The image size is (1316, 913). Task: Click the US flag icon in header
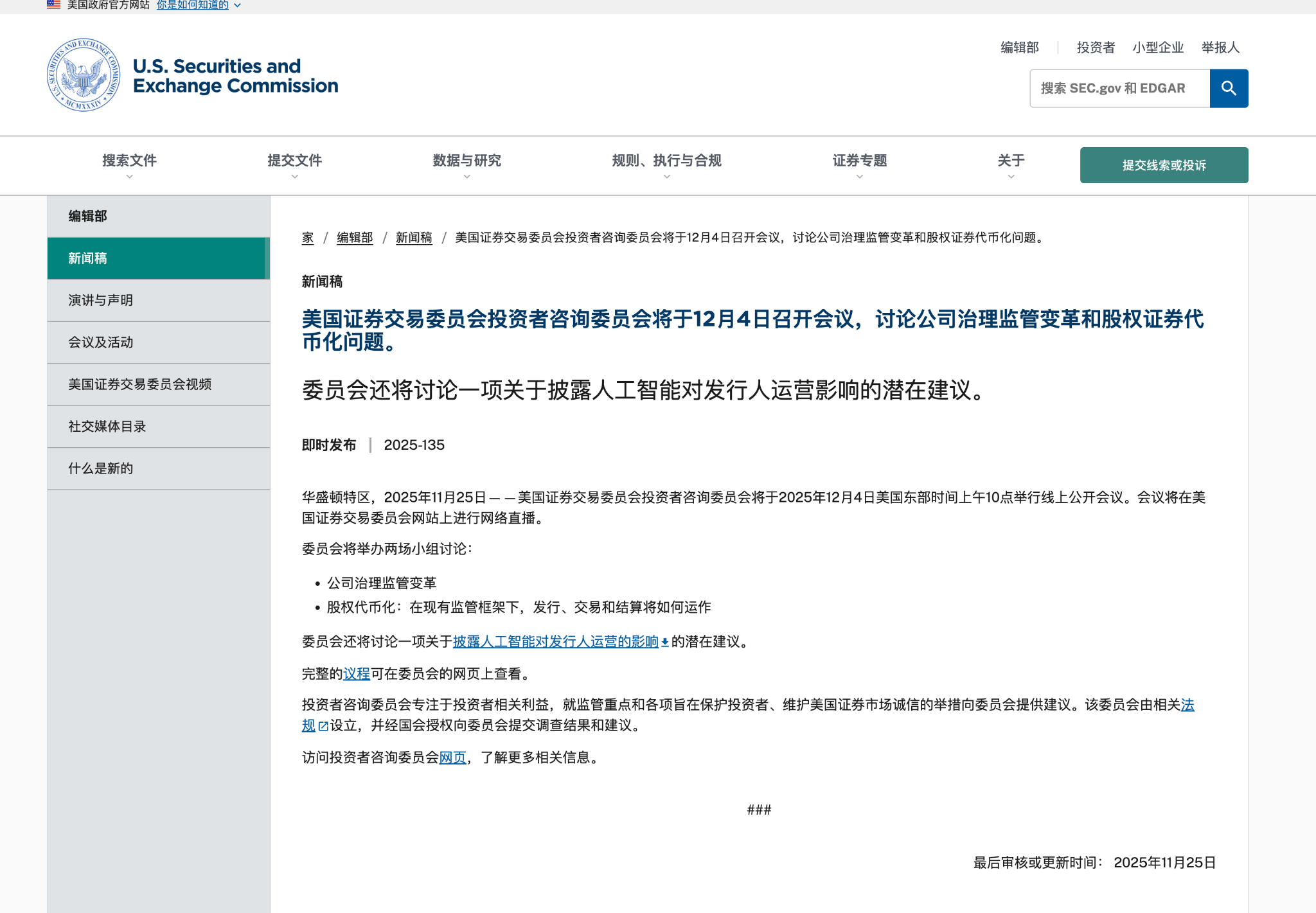point(51,4)
